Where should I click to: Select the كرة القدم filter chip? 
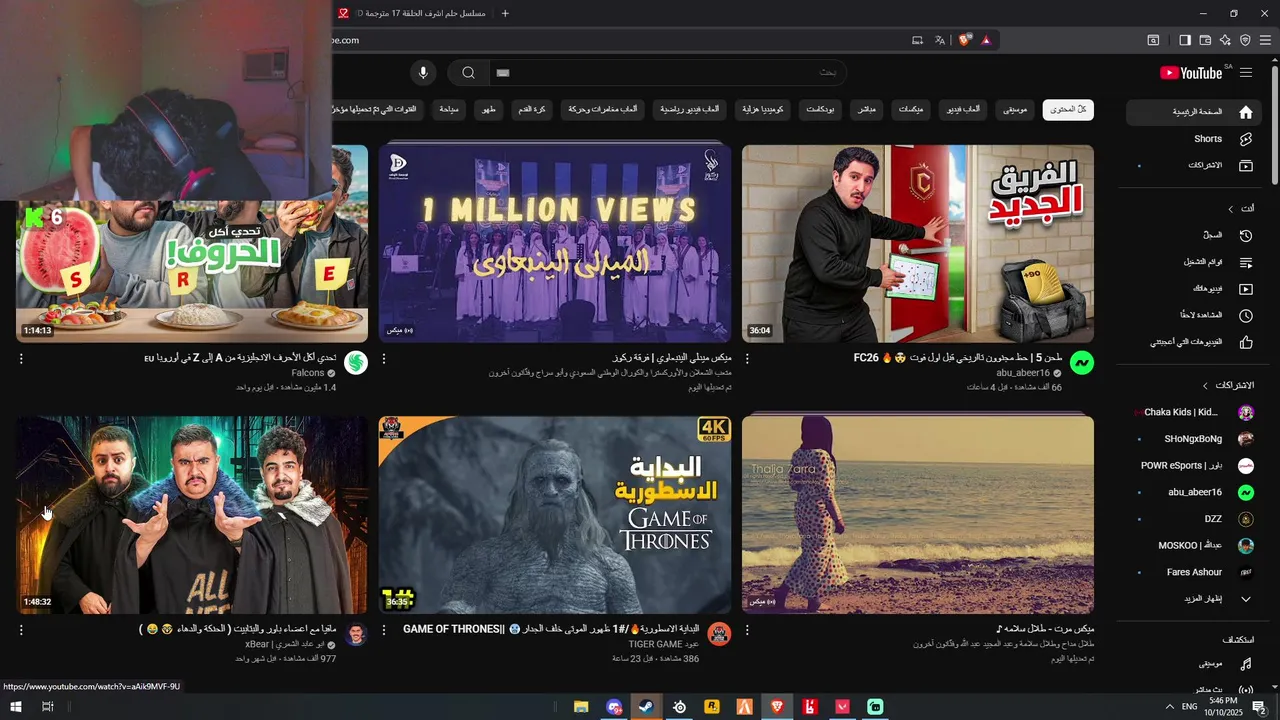click(x=534, y=109)
